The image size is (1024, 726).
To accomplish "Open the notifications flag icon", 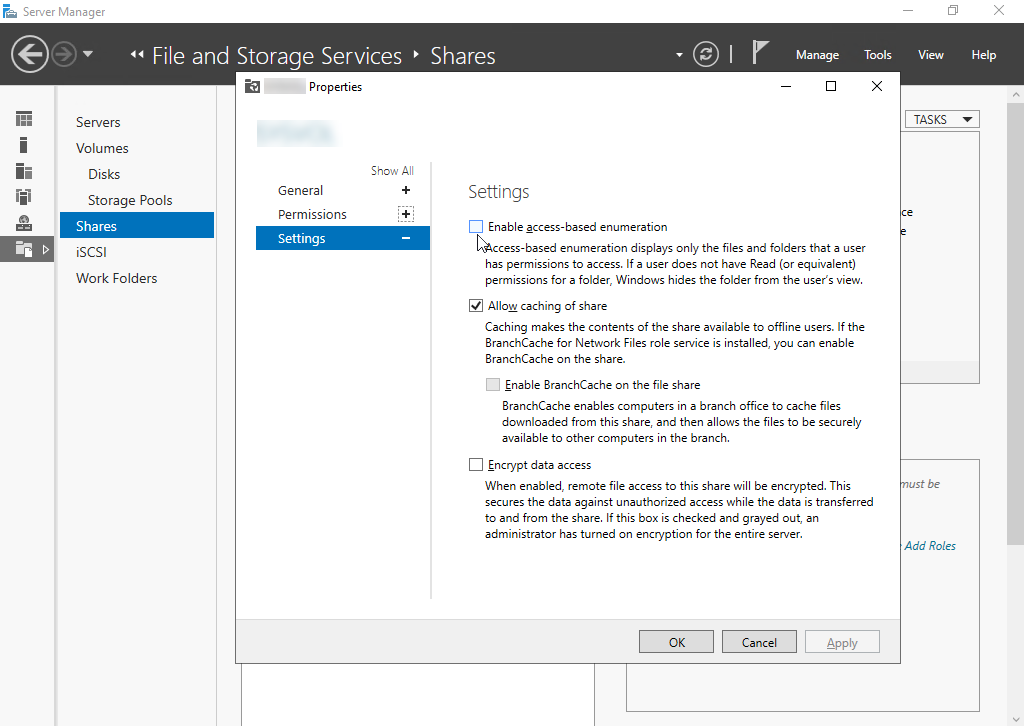I will pyautogui.click(x=759, y=52).
